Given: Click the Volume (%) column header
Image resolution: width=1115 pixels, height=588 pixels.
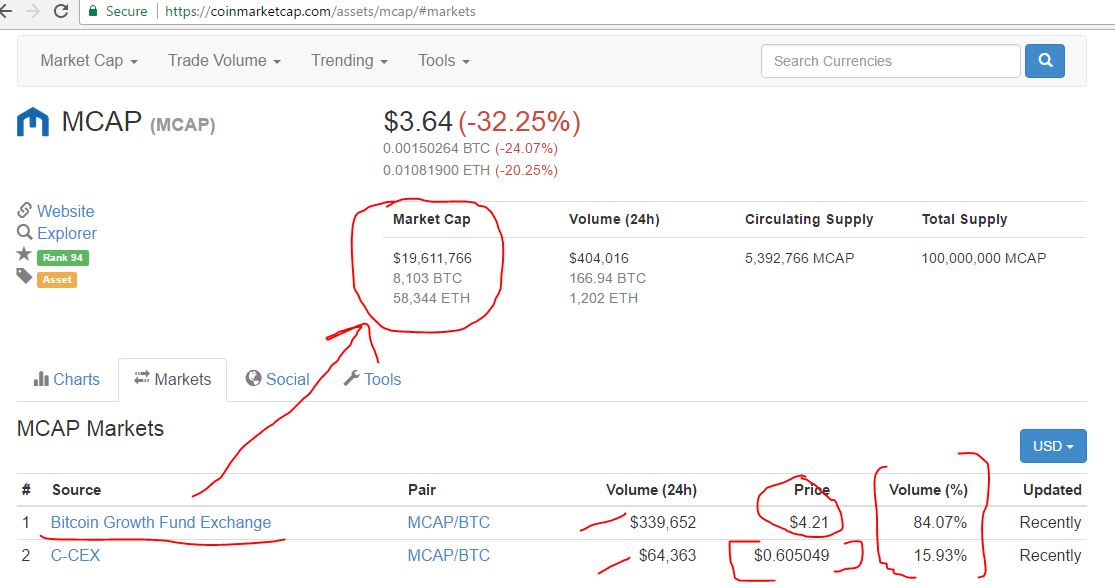Looking at the screenshot, I should tap(928, 490).
